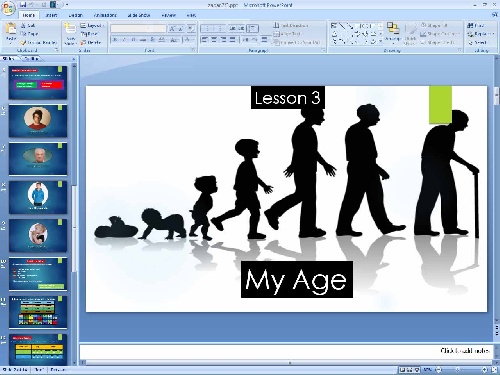The image size is (500, 375).
Task: Click the Cut scissors icon
Action: pyautogui.click(x=23, y=25)
